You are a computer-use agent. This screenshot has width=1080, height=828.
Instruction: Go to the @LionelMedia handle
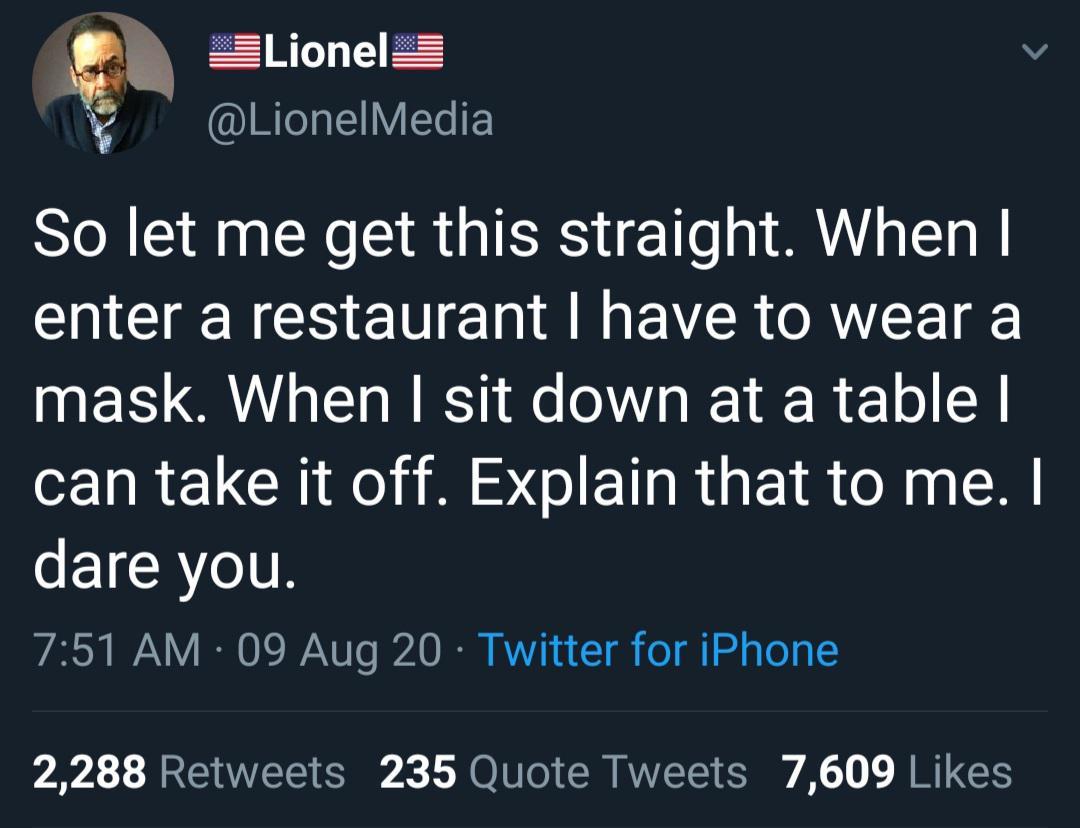pyautogui.click(x=349, y=120)
